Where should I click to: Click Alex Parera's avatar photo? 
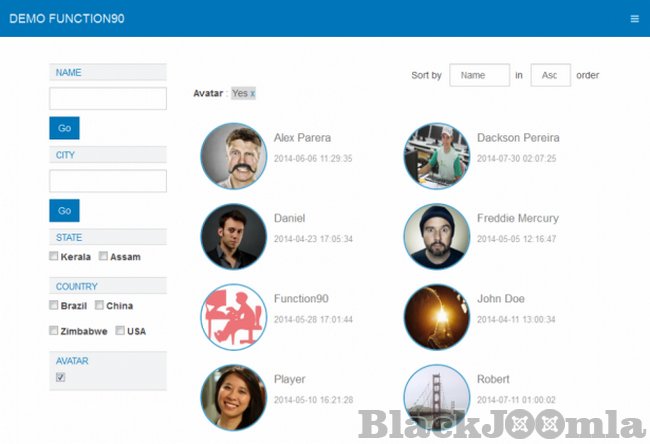[x=233, y=155]
